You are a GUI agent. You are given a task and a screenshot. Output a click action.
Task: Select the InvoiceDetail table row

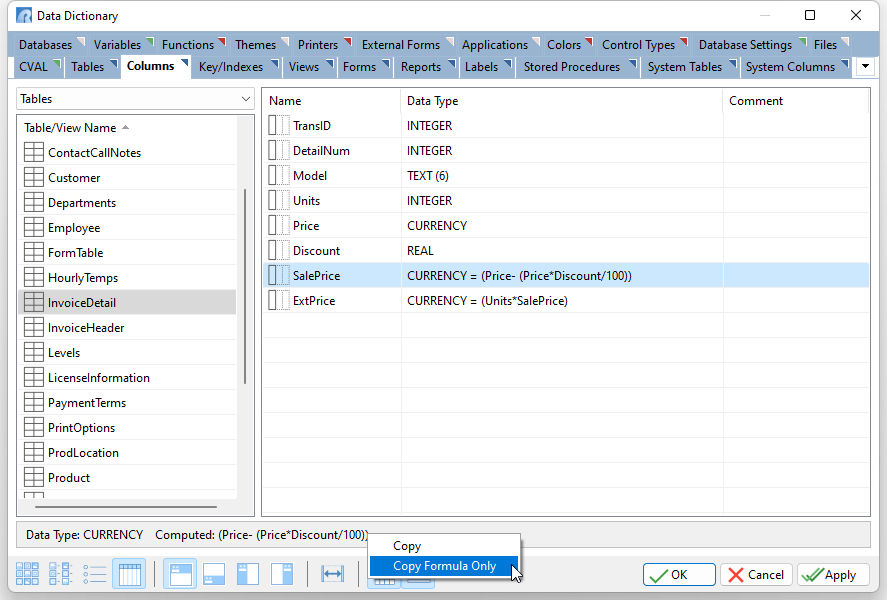128,303
